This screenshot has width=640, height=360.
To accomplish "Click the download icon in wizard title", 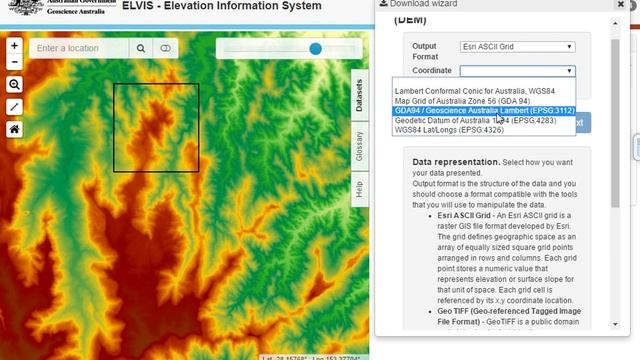I will pos(383,3).
